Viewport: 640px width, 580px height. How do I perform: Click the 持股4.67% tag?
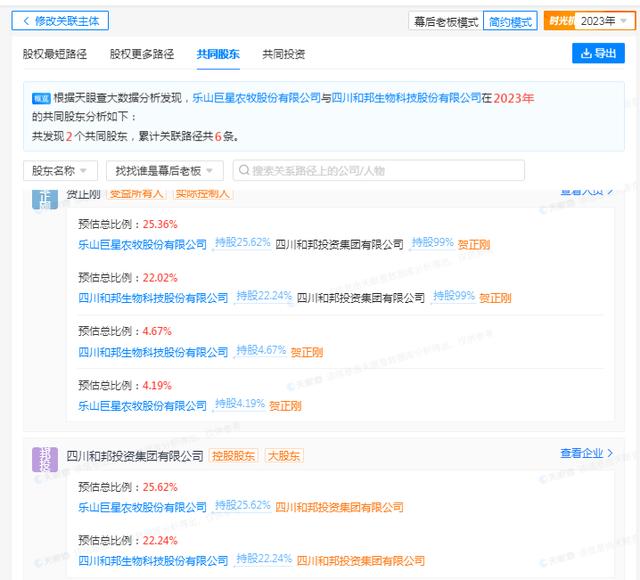click(x=261, y=350)
